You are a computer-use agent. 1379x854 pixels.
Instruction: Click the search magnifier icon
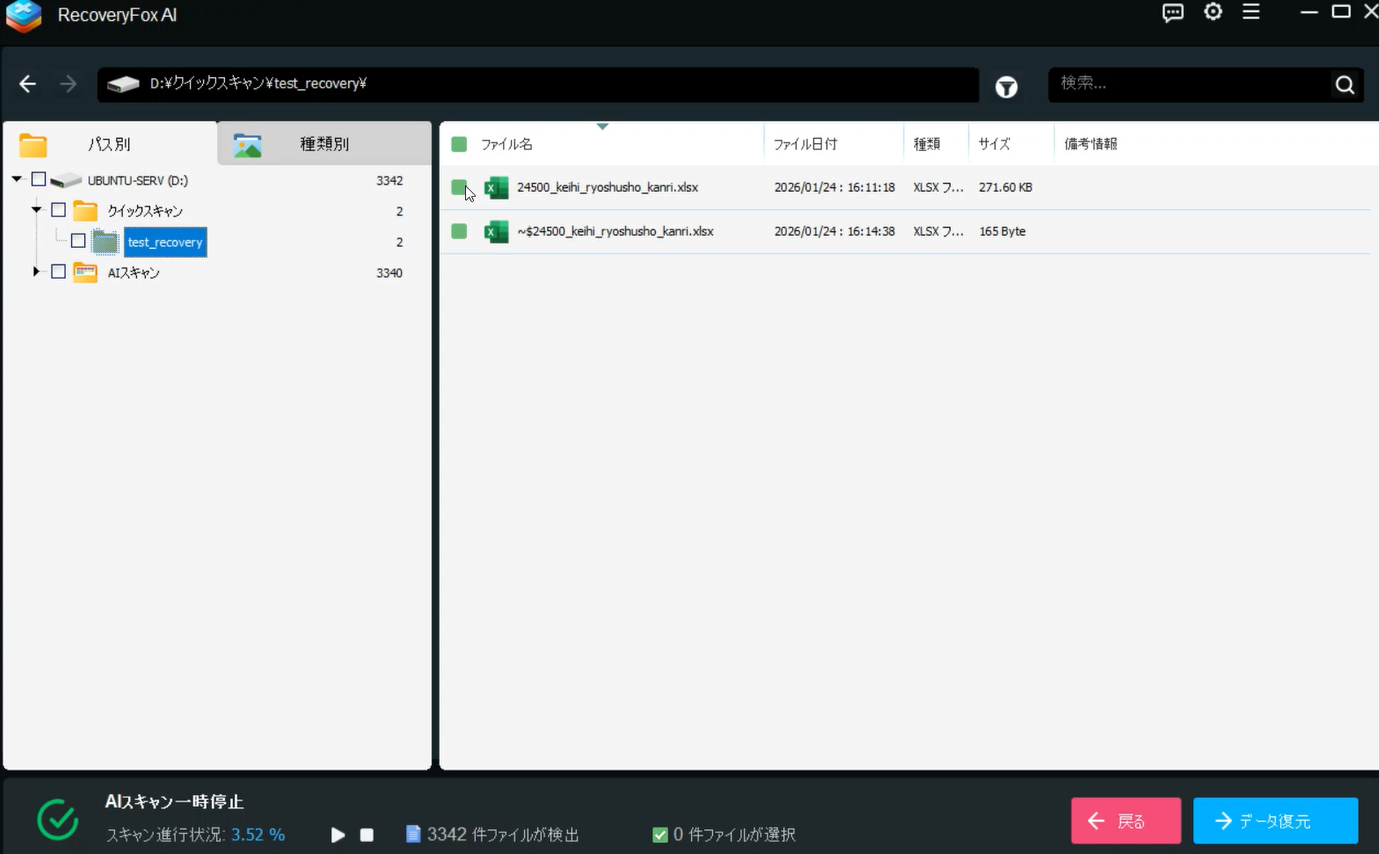[x=1344, y=85]
